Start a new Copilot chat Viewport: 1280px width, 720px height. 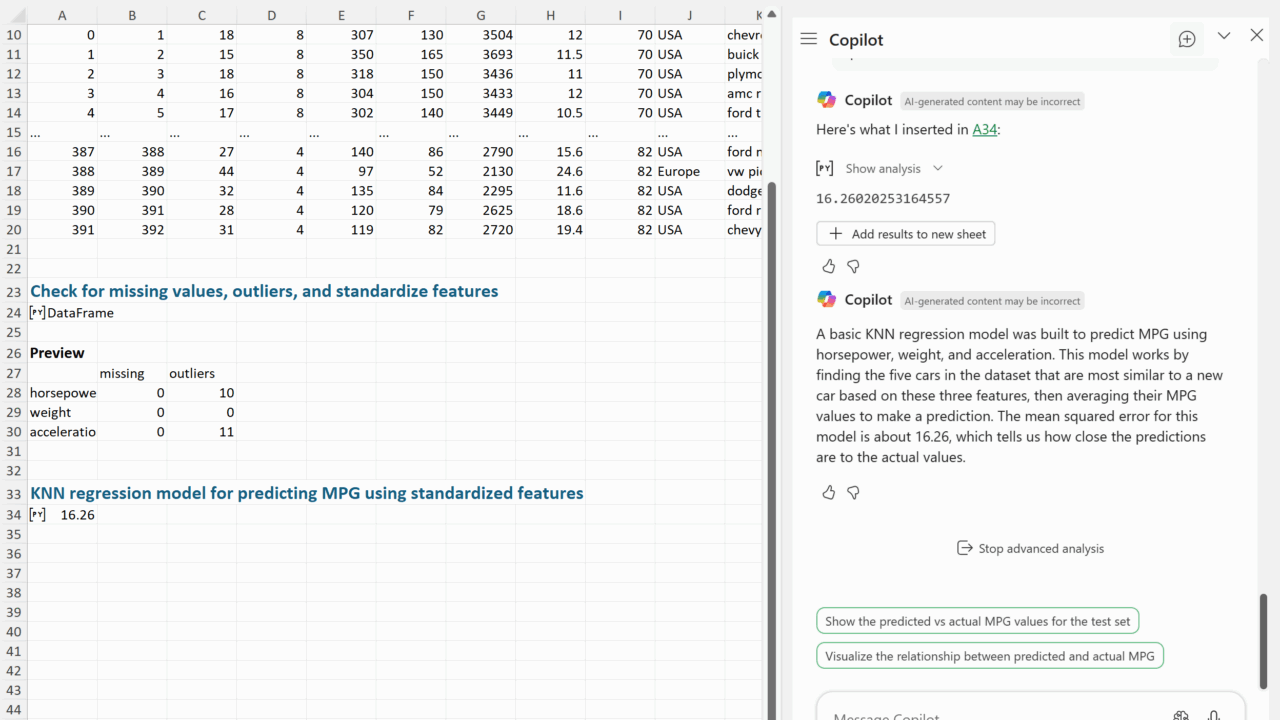tap(1187, 39)
